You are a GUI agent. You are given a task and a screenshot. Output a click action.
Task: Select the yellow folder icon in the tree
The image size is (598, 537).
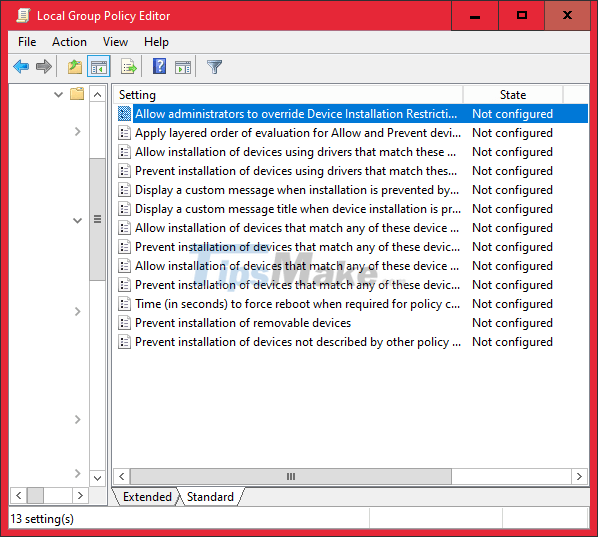click(77, 94)
